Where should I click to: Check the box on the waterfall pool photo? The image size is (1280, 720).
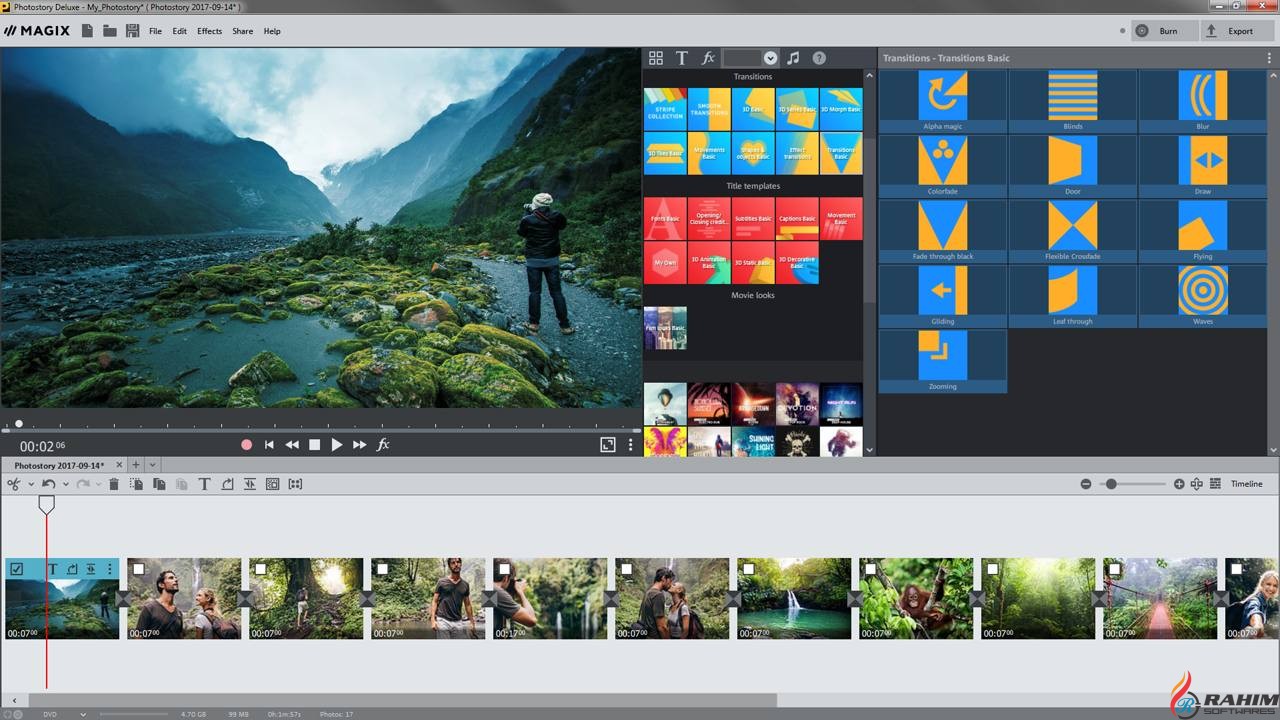(x=749, y=569)
